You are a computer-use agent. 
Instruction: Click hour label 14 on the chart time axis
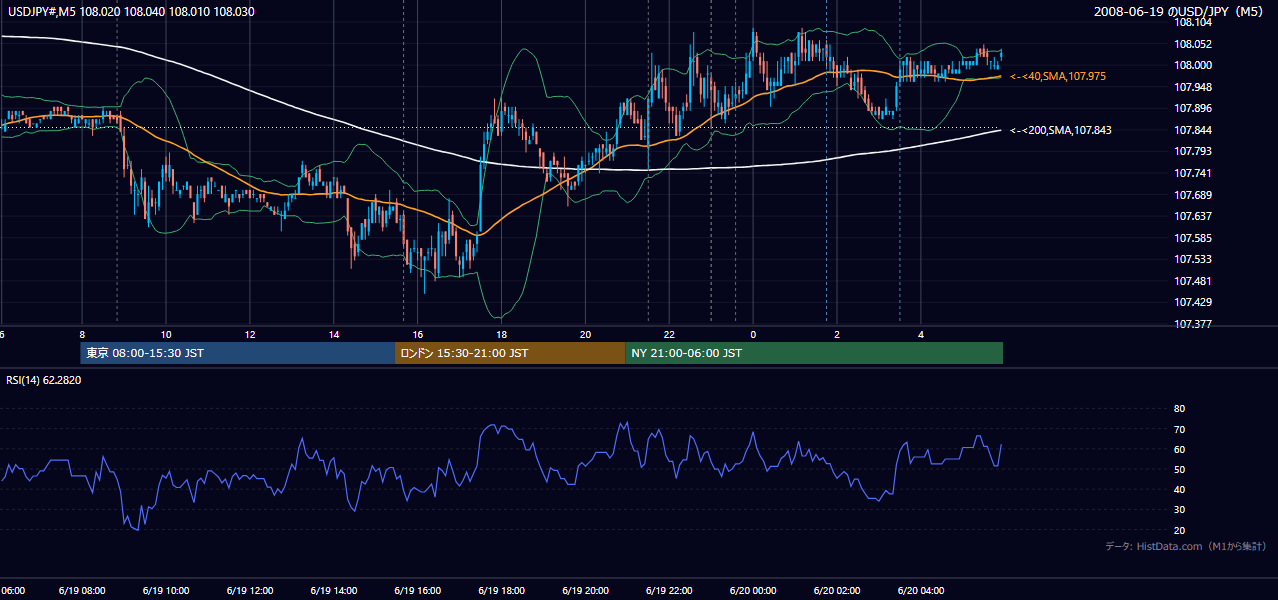pyautogui.click(x=334, y=335)
